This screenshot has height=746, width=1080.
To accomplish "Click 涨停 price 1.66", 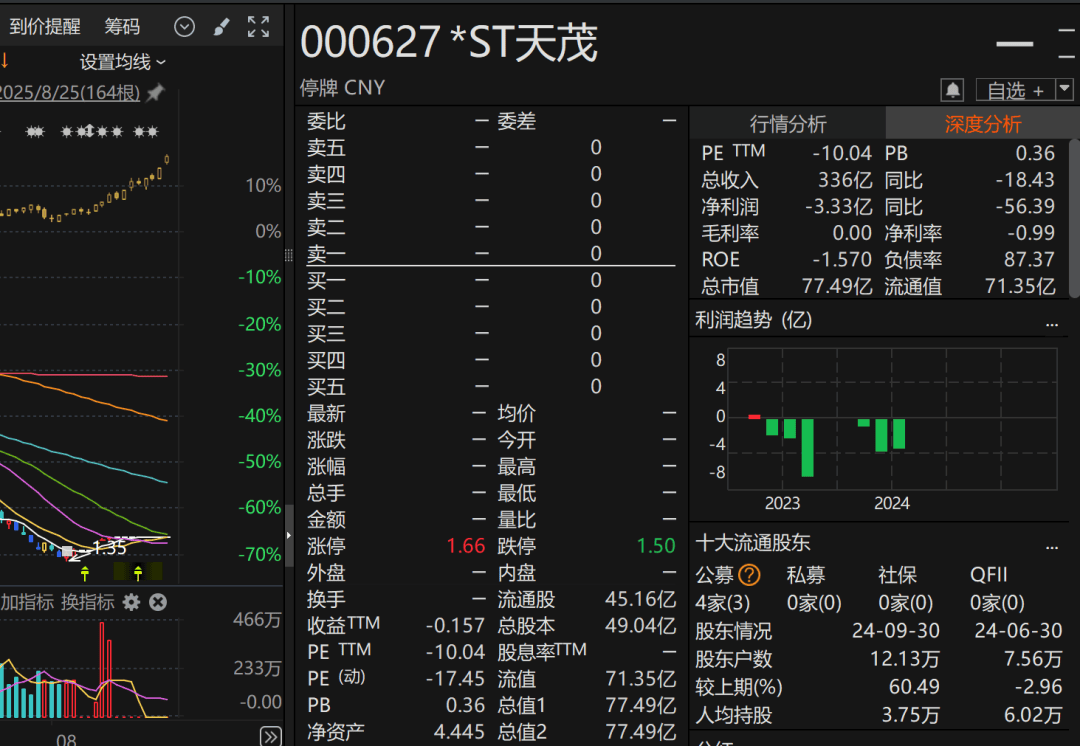I will coord(466,546).
